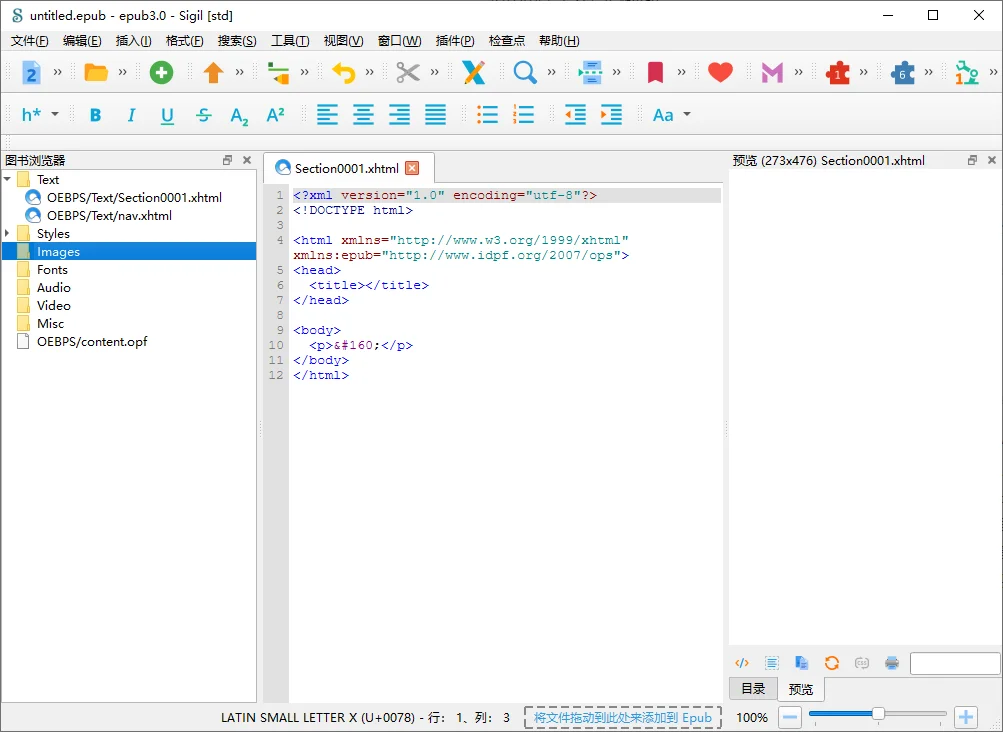The height and width of the screenshot is (732, 1003).
Task: Insert a bulleted list
Action: point(487,115)
